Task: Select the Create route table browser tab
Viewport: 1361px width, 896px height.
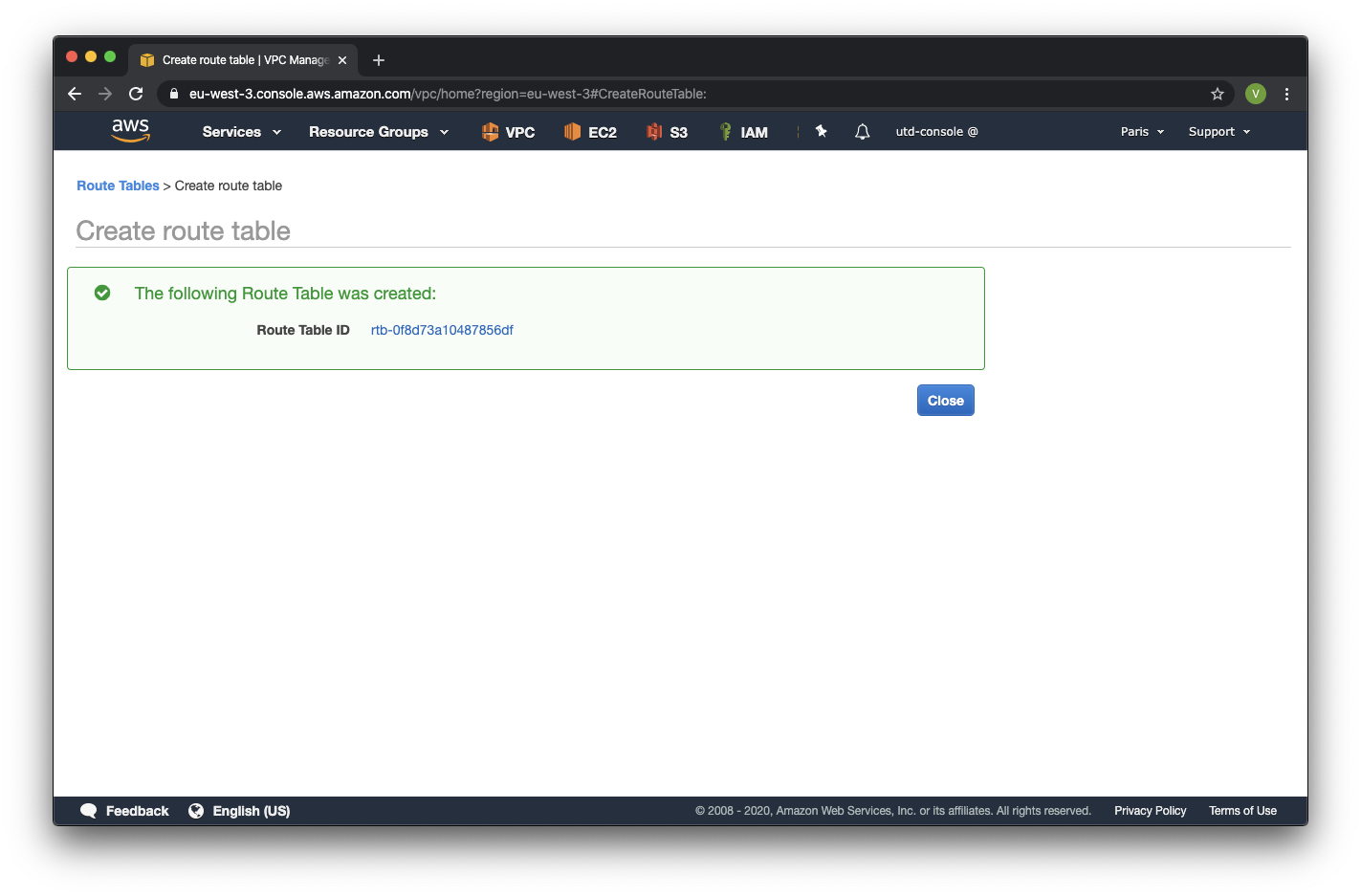Action: pos(243,60)
